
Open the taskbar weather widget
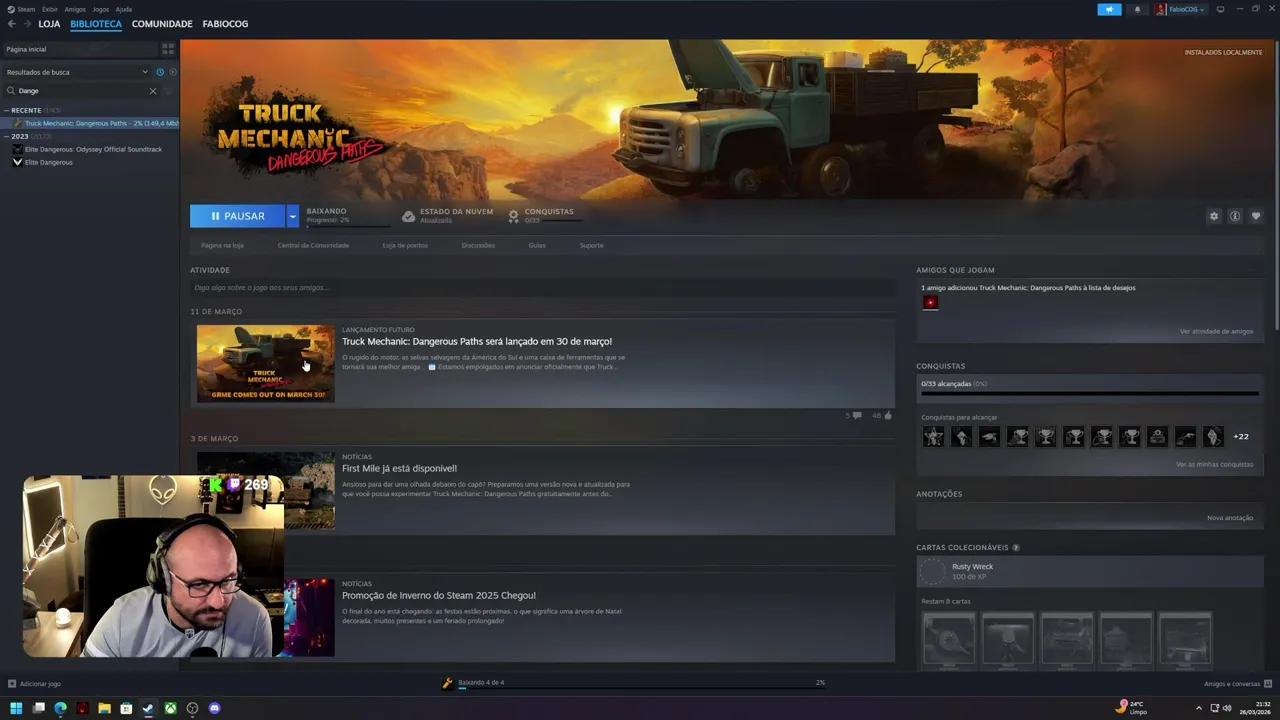click(x=1131, y=707)
